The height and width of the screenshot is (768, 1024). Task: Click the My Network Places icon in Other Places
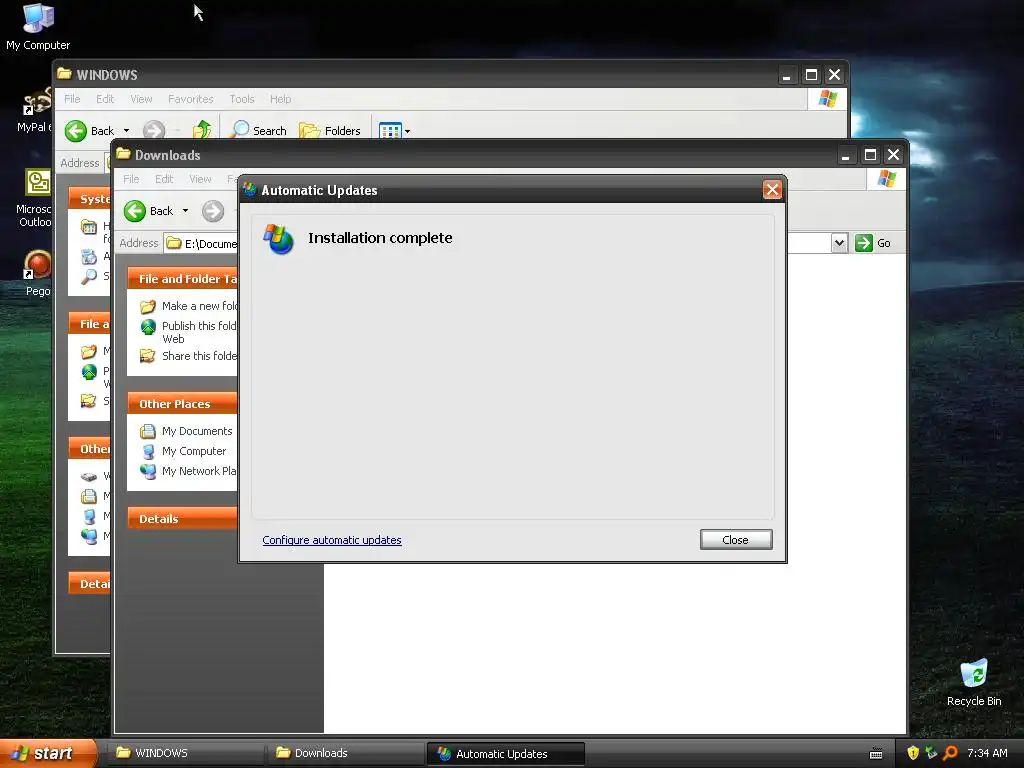148,471
